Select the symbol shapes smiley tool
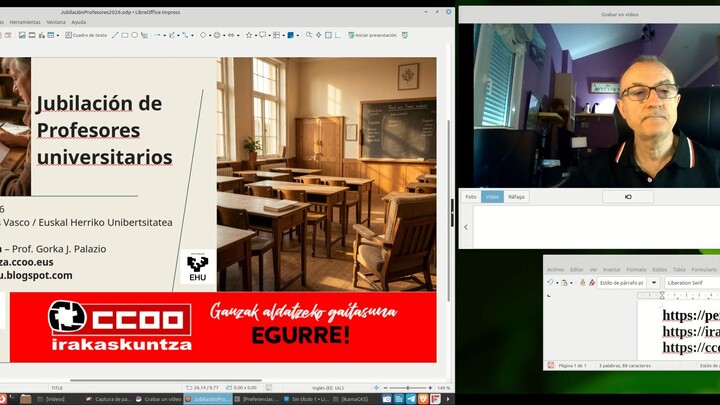Screen dimensions: 720x405 (217, 35)
